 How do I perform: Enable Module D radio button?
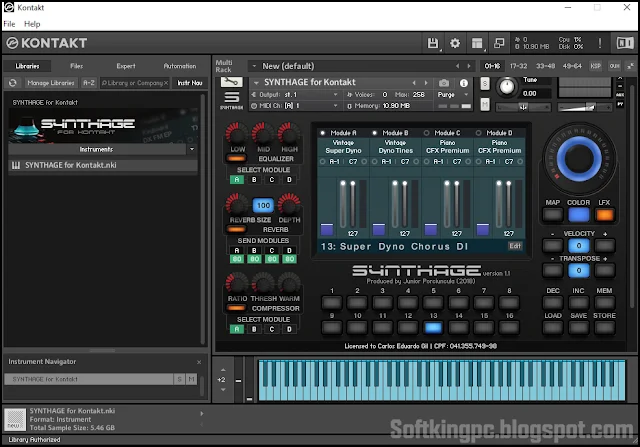click(x=478, y=133)
